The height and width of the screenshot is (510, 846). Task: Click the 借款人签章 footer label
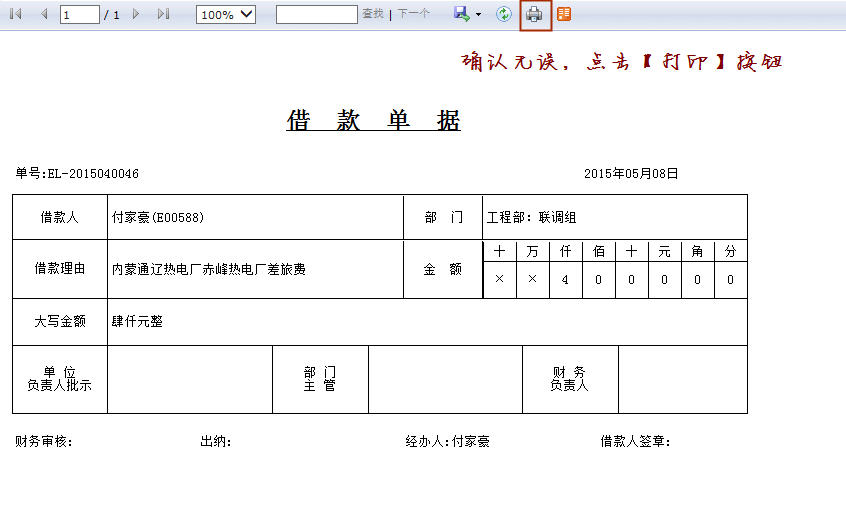636,441
